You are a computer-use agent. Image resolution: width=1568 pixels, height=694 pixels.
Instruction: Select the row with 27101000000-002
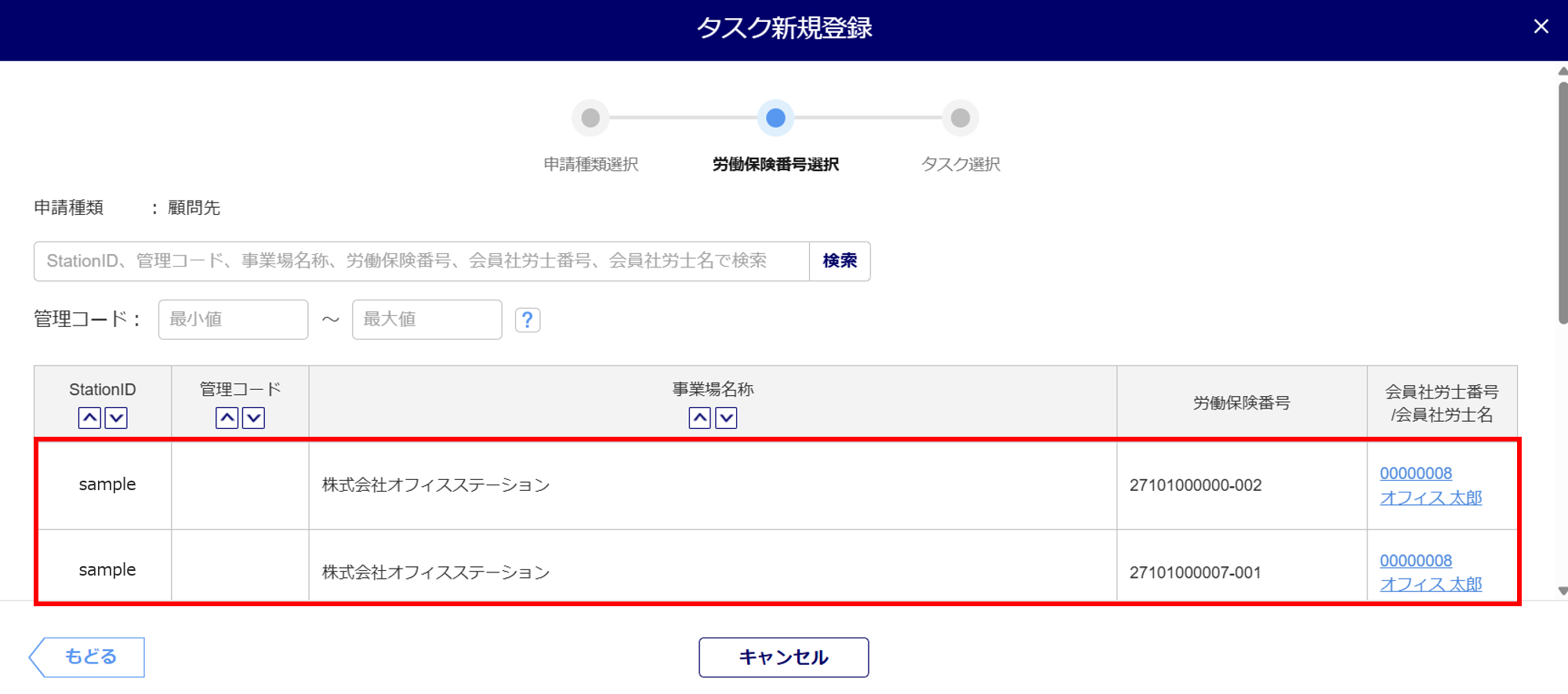[712, 485]
